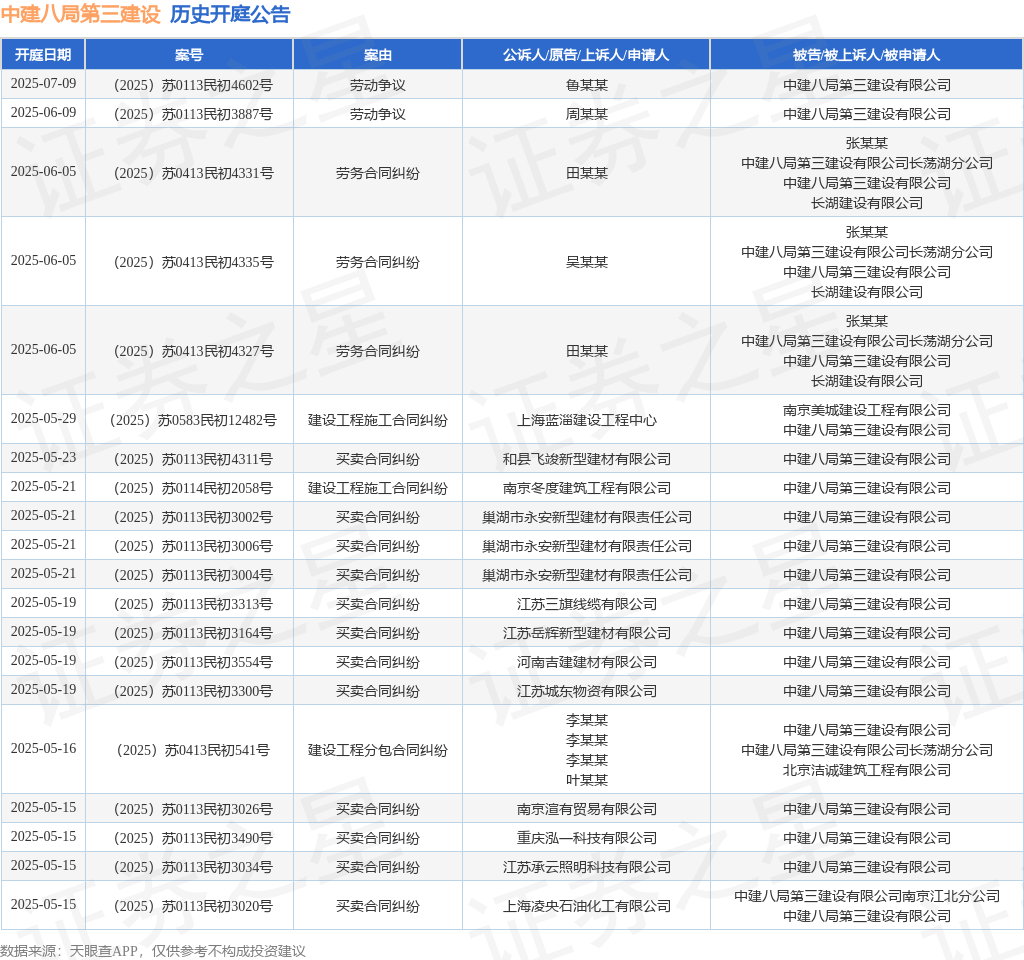Click the 建设工程分包合同纠纷 case cause
This screenshot has width=1024, height=960.
click(377, 750)
